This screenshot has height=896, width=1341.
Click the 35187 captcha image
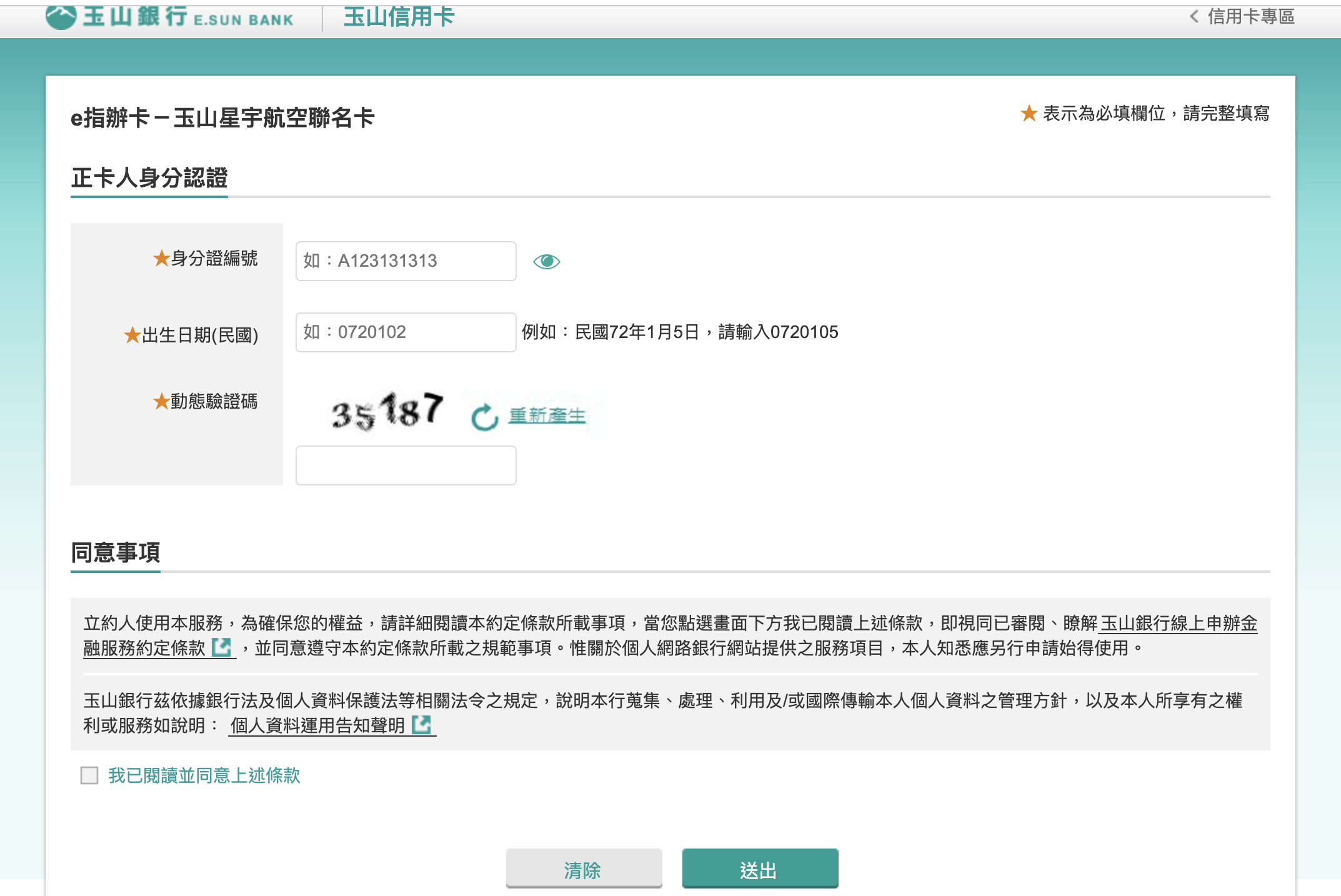pos(387,412)
